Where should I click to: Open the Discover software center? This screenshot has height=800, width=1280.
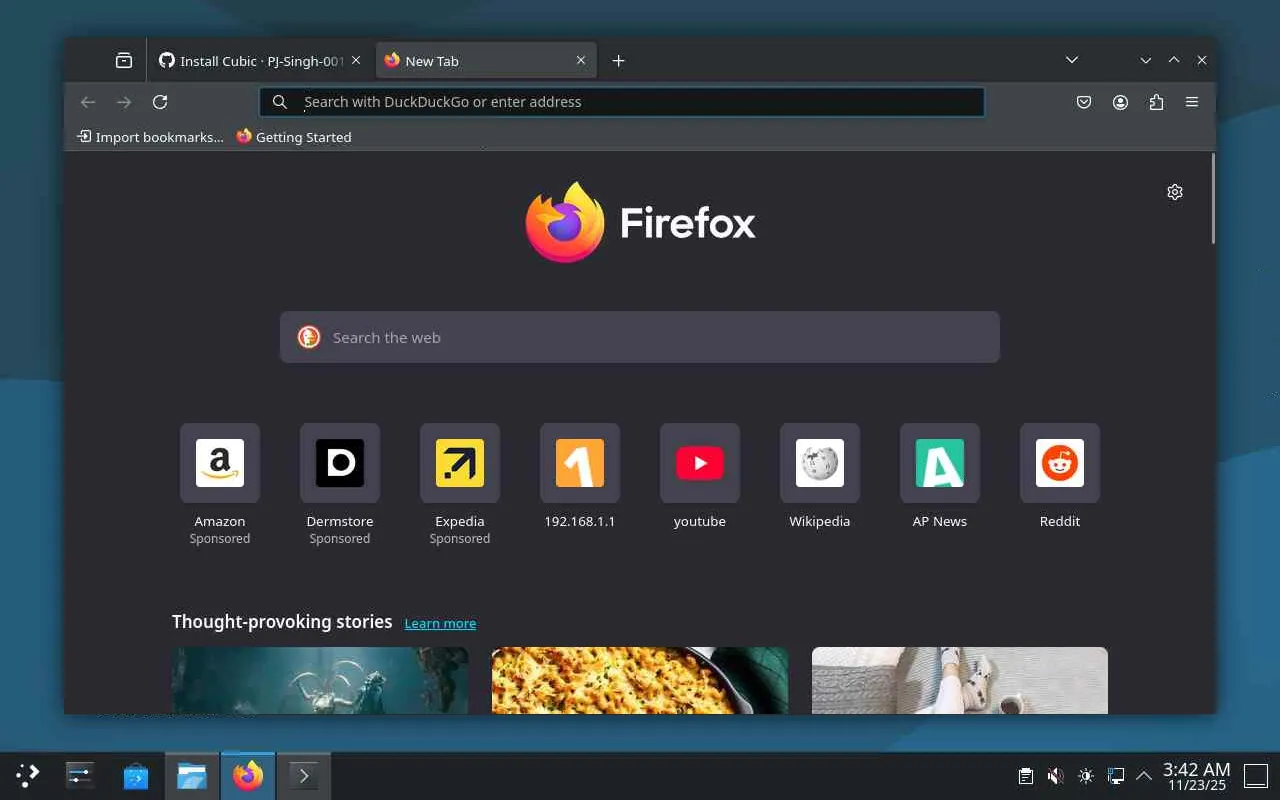[x=136, y=775]
